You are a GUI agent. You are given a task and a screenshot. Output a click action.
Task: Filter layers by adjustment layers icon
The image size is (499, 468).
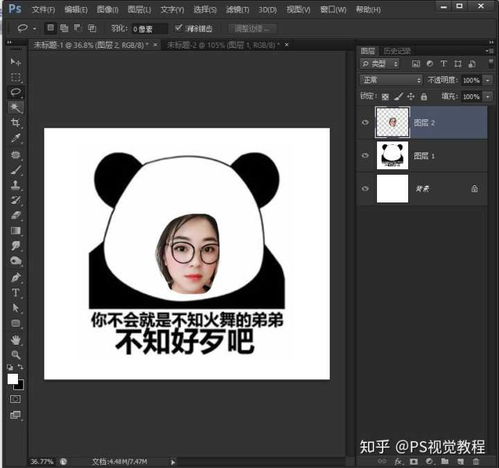point(430,64)
